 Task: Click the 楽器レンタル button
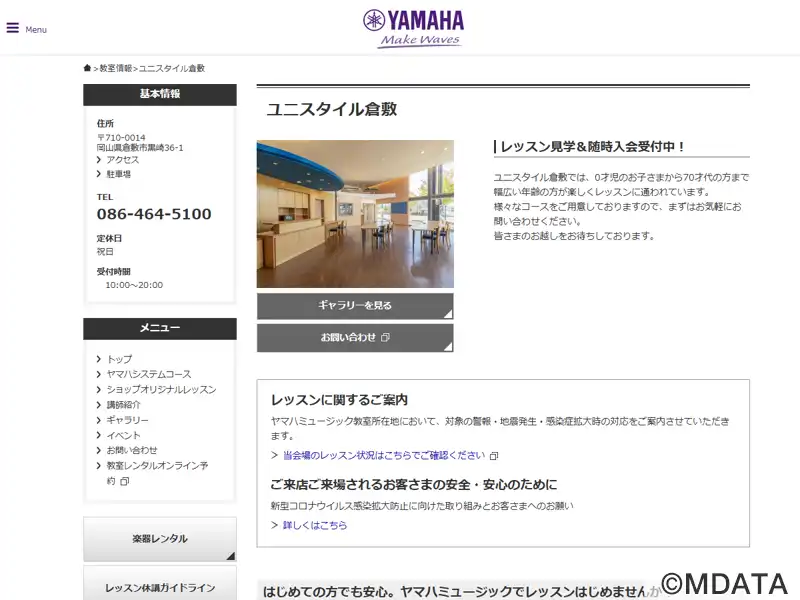pyautogui.click(x=160, y=539)
